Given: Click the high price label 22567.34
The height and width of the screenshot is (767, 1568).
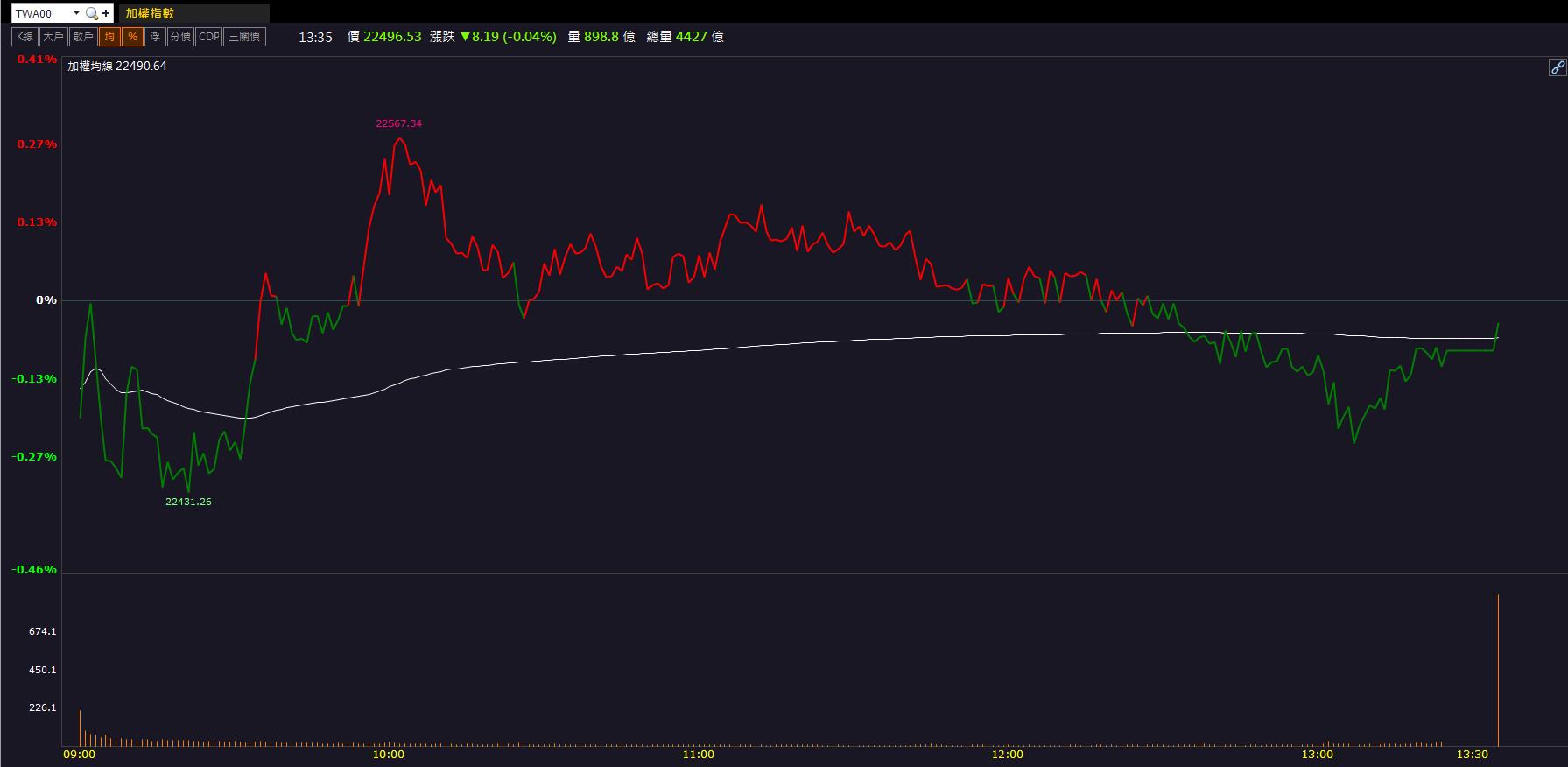Looking at the screenshot, I should pos(398,123).
